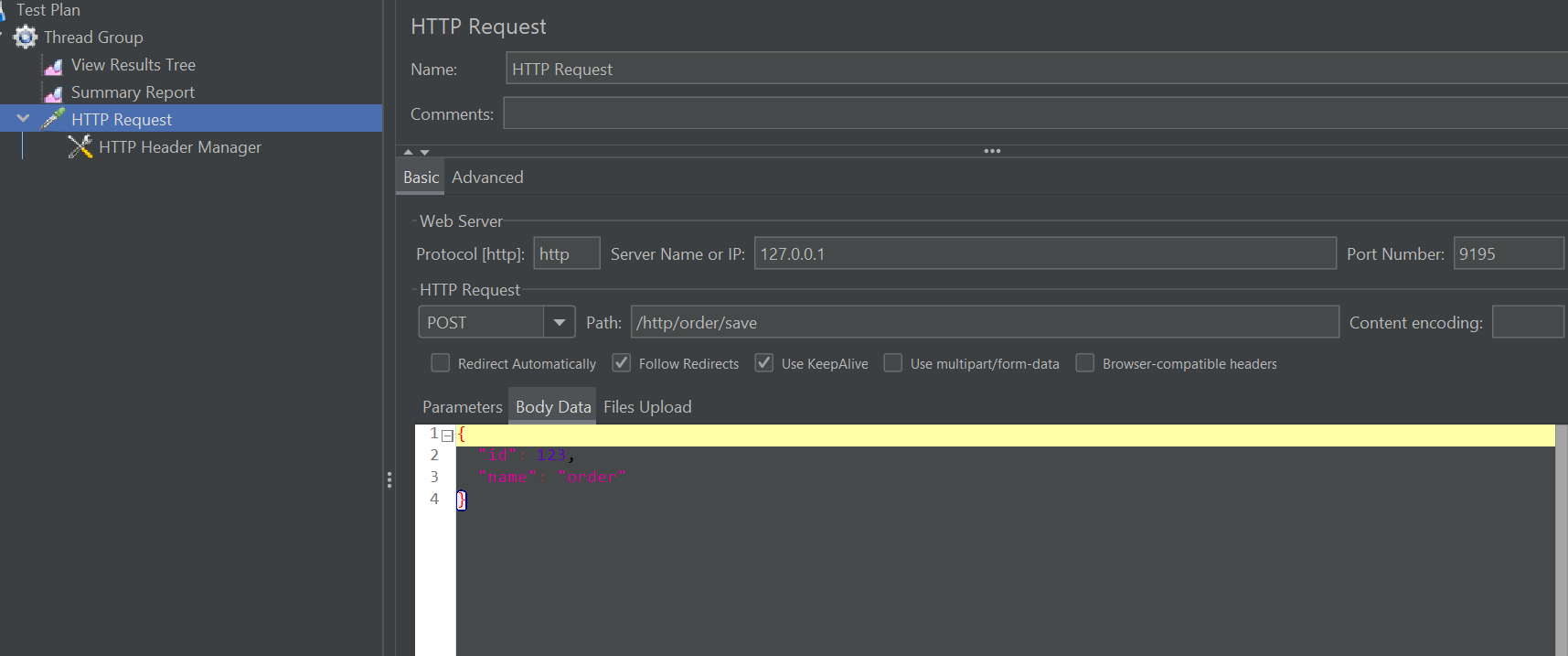Enable the Redirect Automatically checkbox
Image resolution: width=1568 pixels, height=656 pixels.
coord(441,363)
